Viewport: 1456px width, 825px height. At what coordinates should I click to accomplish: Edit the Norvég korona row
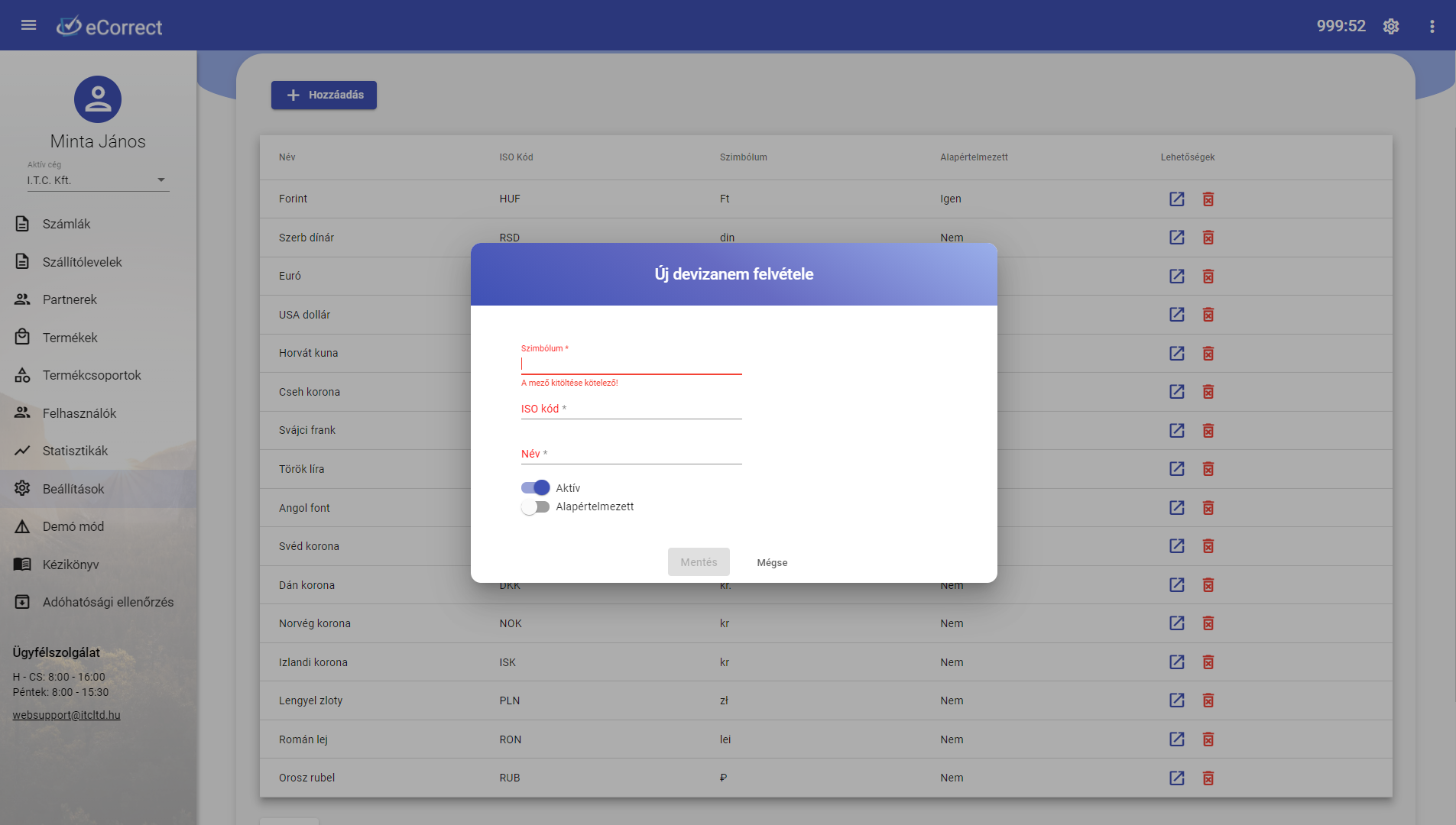pos(1177,623)
